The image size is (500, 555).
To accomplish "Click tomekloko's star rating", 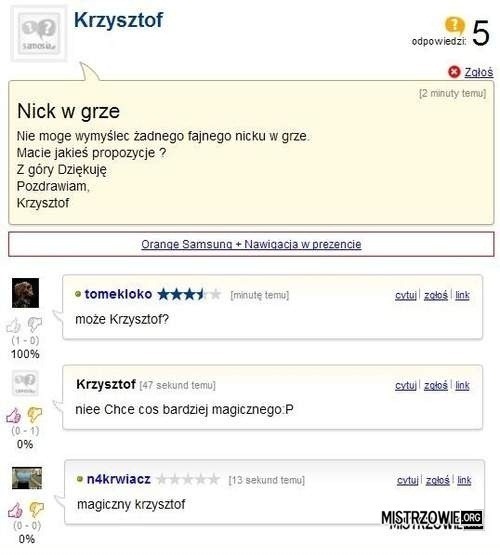I will [x=189, y=294].
